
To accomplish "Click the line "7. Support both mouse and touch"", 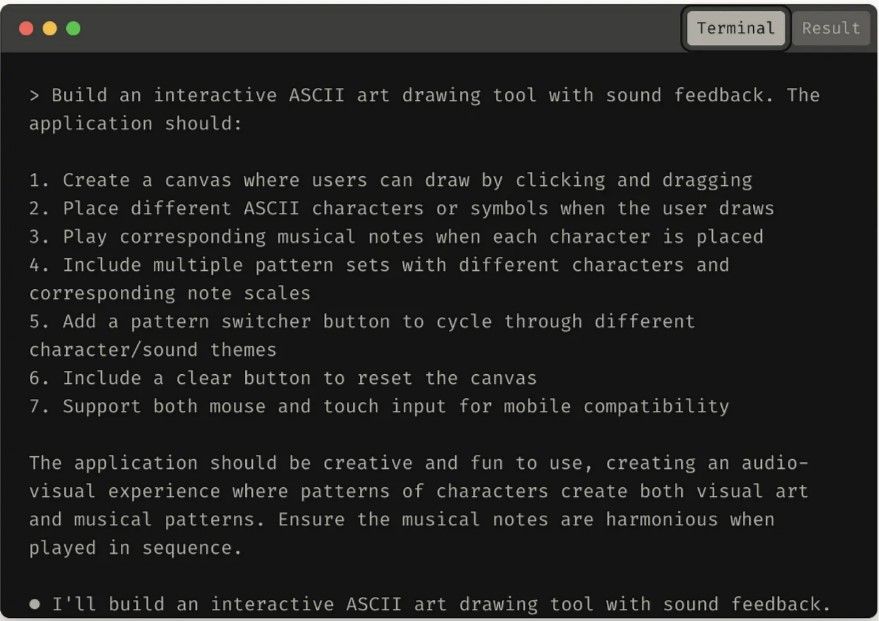I will [380, 406].
